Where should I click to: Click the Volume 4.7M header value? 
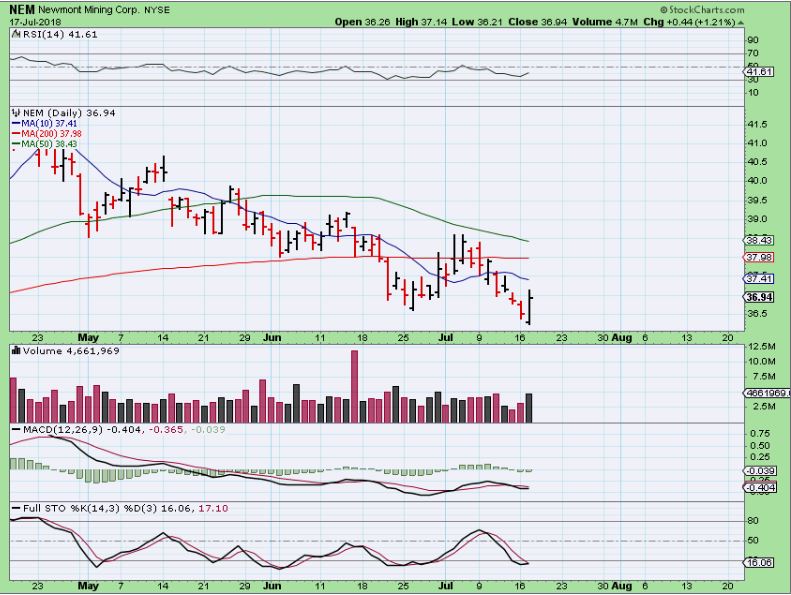(605, 22)
